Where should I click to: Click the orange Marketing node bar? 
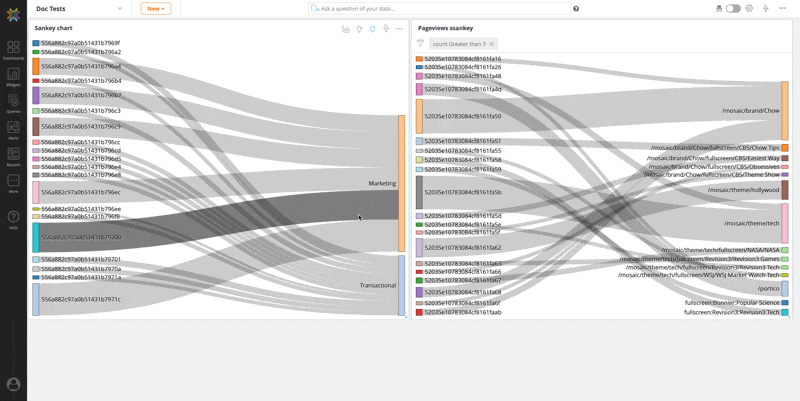tap(402, 183)
